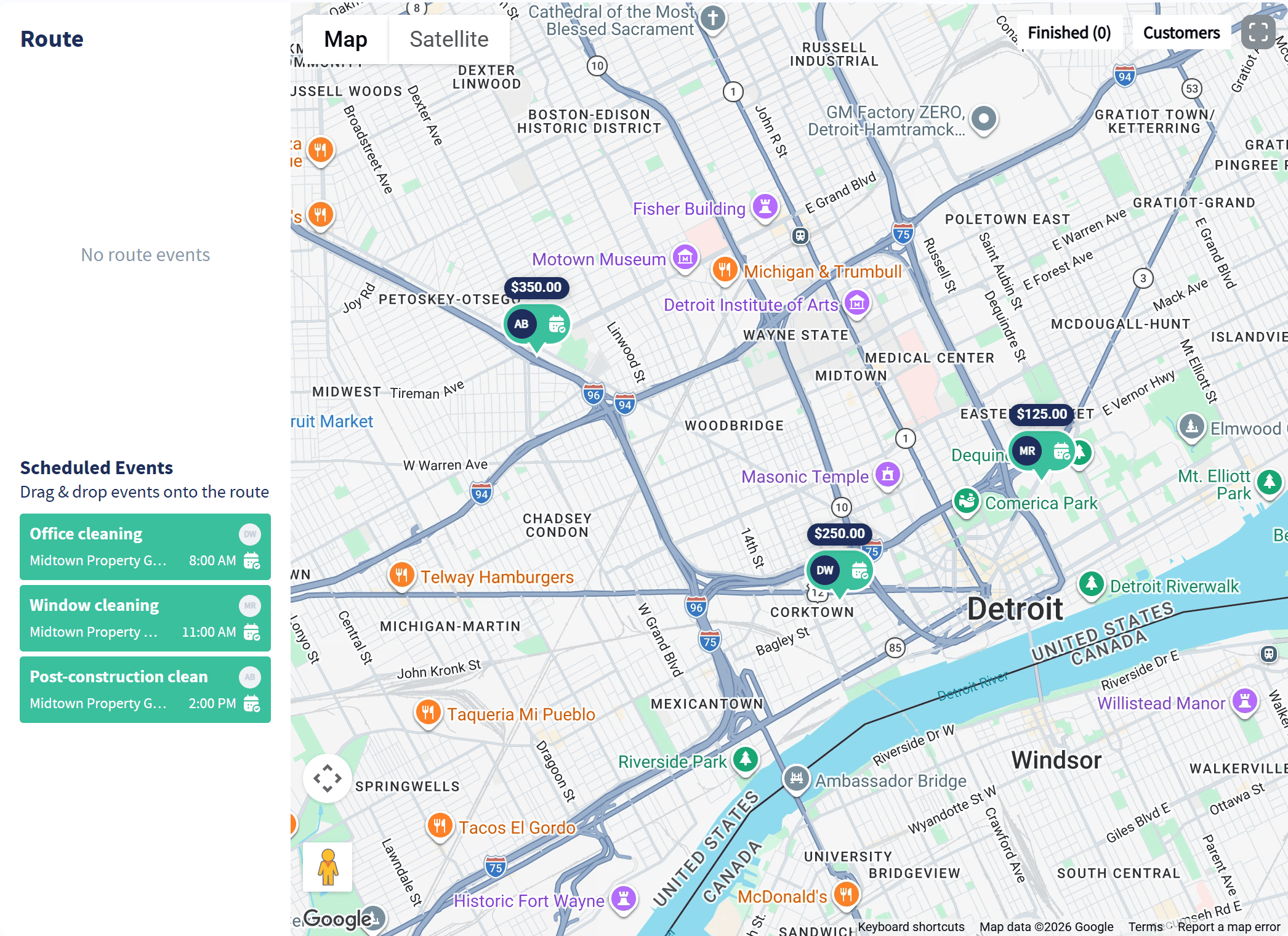Click the Detroit city label
Image resolution: width=1288 pixels, height=936 pixels.
pos(1015,609)
